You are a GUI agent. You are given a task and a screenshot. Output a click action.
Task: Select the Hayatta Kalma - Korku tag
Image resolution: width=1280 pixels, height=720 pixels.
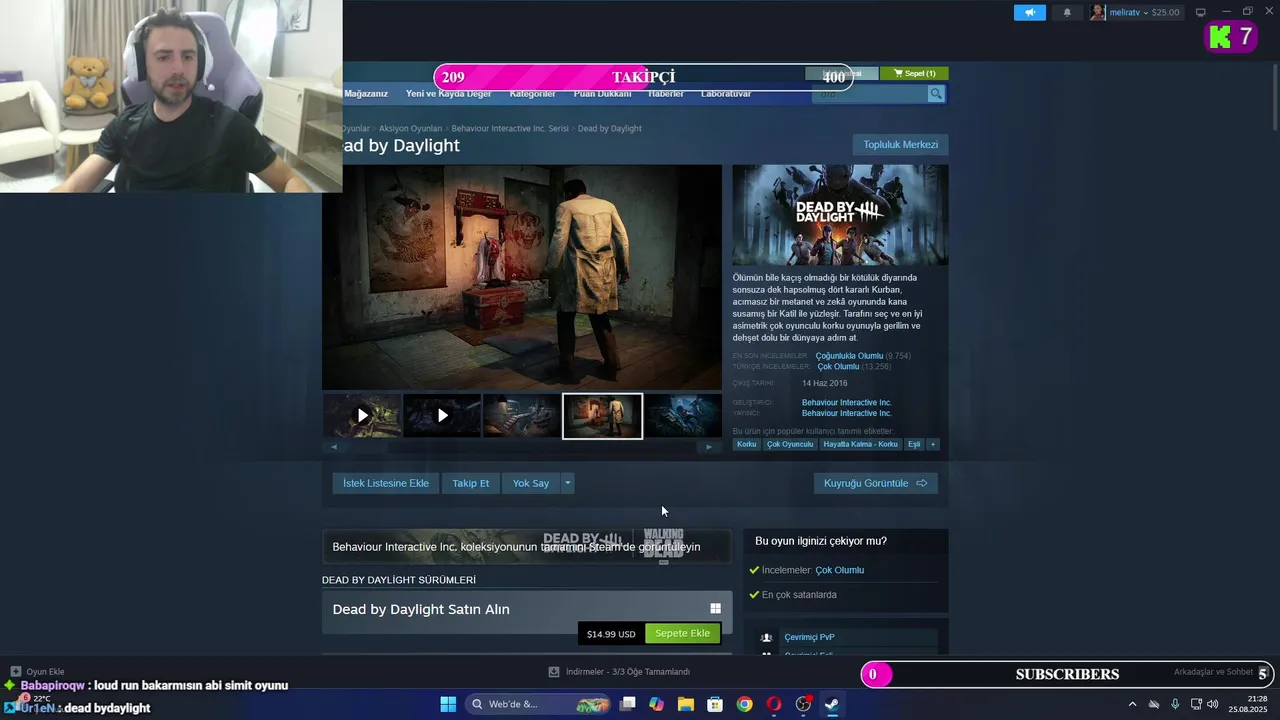tap(860, 444)
